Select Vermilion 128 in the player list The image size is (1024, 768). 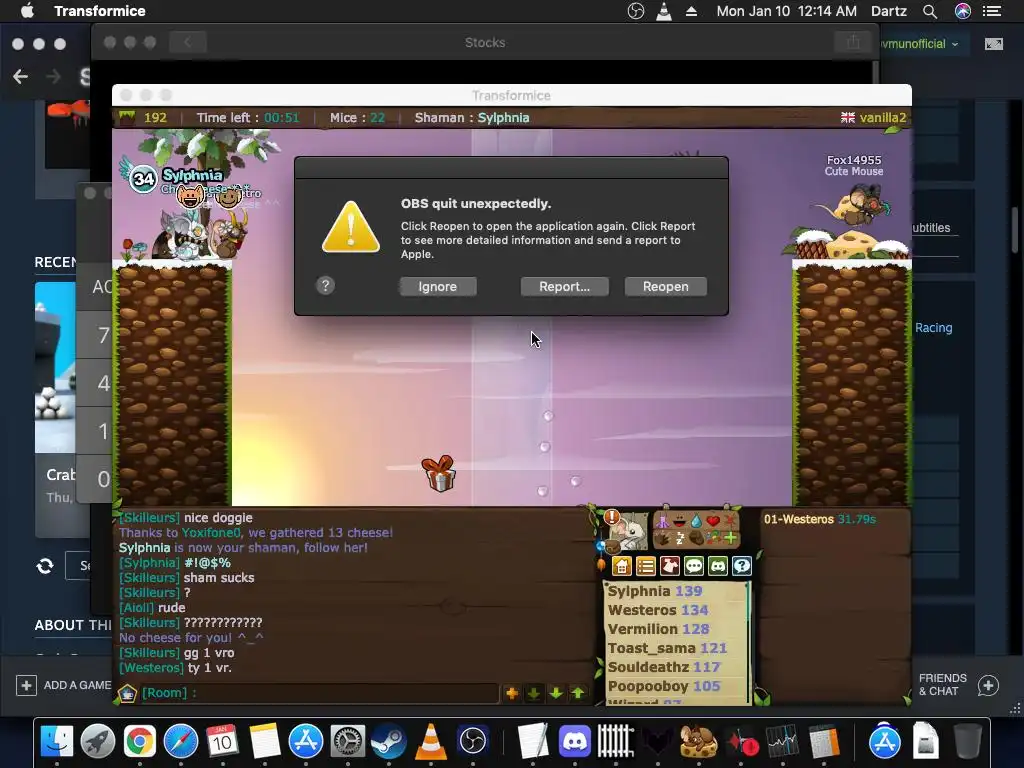click(x=658, y=629)
